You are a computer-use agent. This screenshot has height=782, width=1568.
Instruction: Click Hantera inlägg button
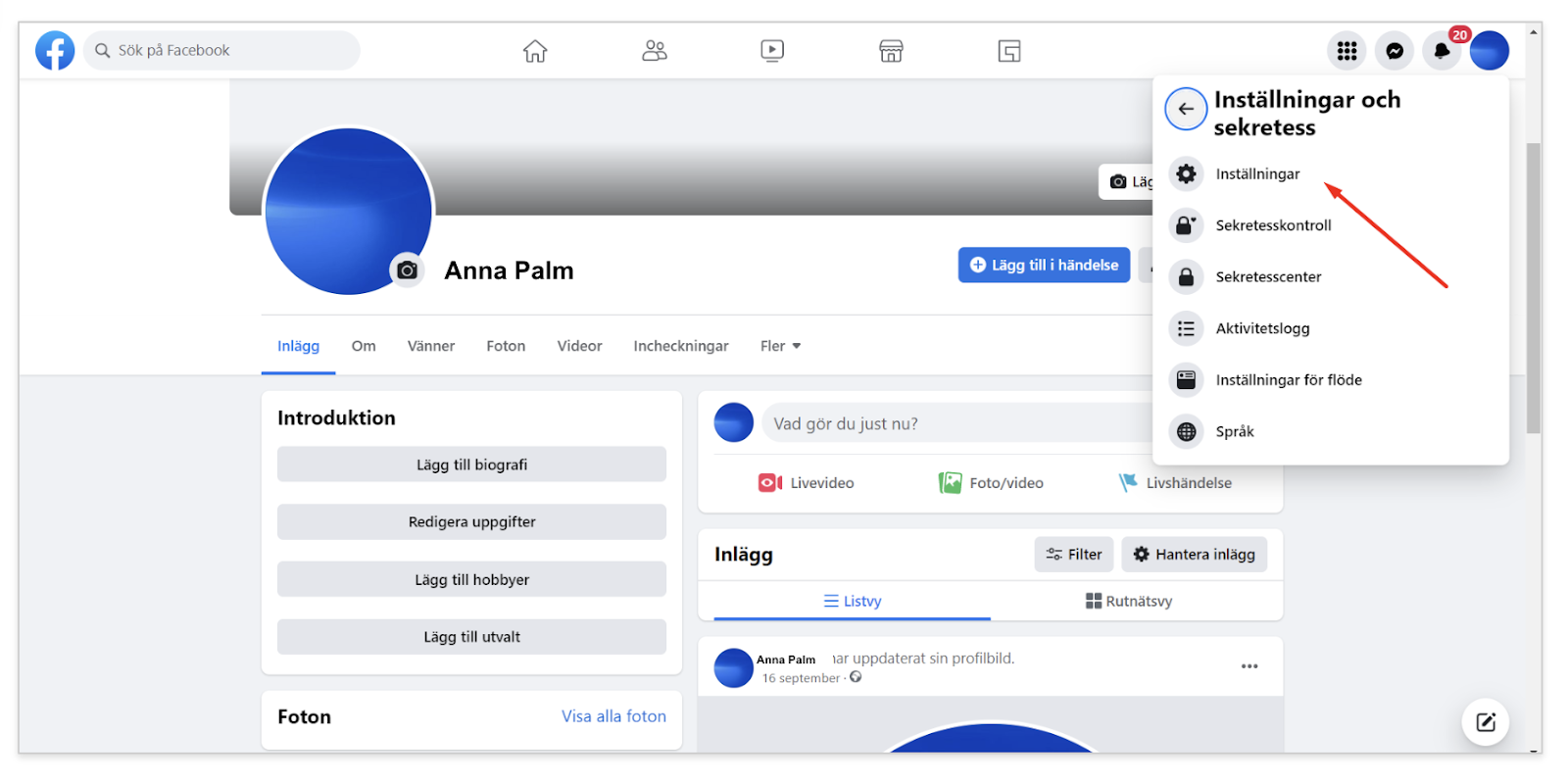point(1194,554)
